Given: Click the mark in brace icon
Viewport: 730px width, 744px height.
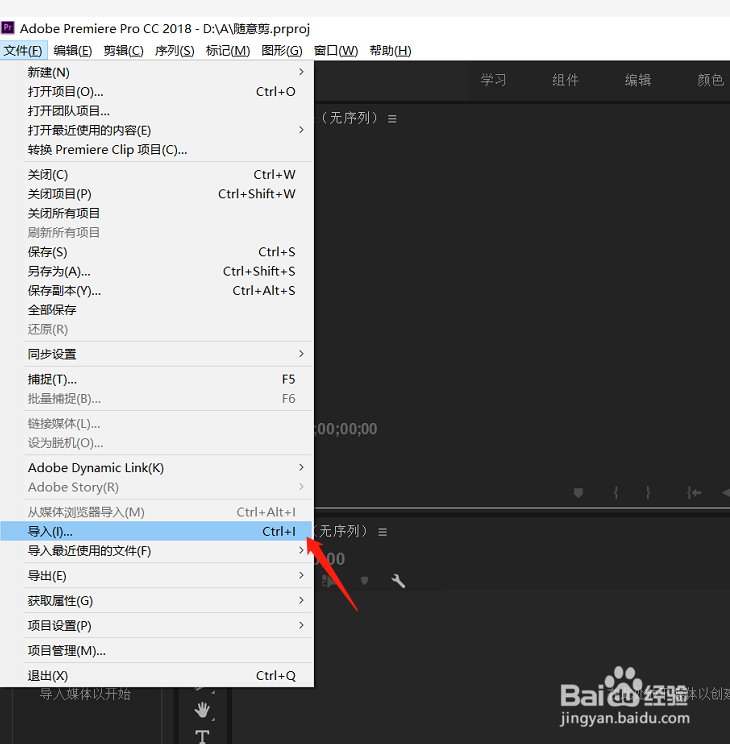Looking at the screenshot, I should [616, 493].
